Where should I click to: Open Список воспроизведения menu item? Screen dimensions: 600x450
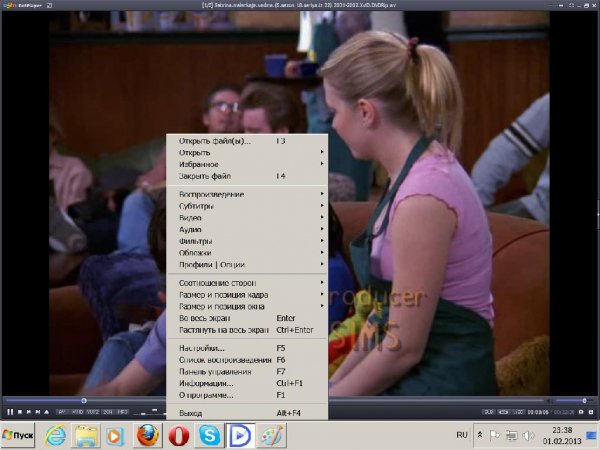coord(247,360)
